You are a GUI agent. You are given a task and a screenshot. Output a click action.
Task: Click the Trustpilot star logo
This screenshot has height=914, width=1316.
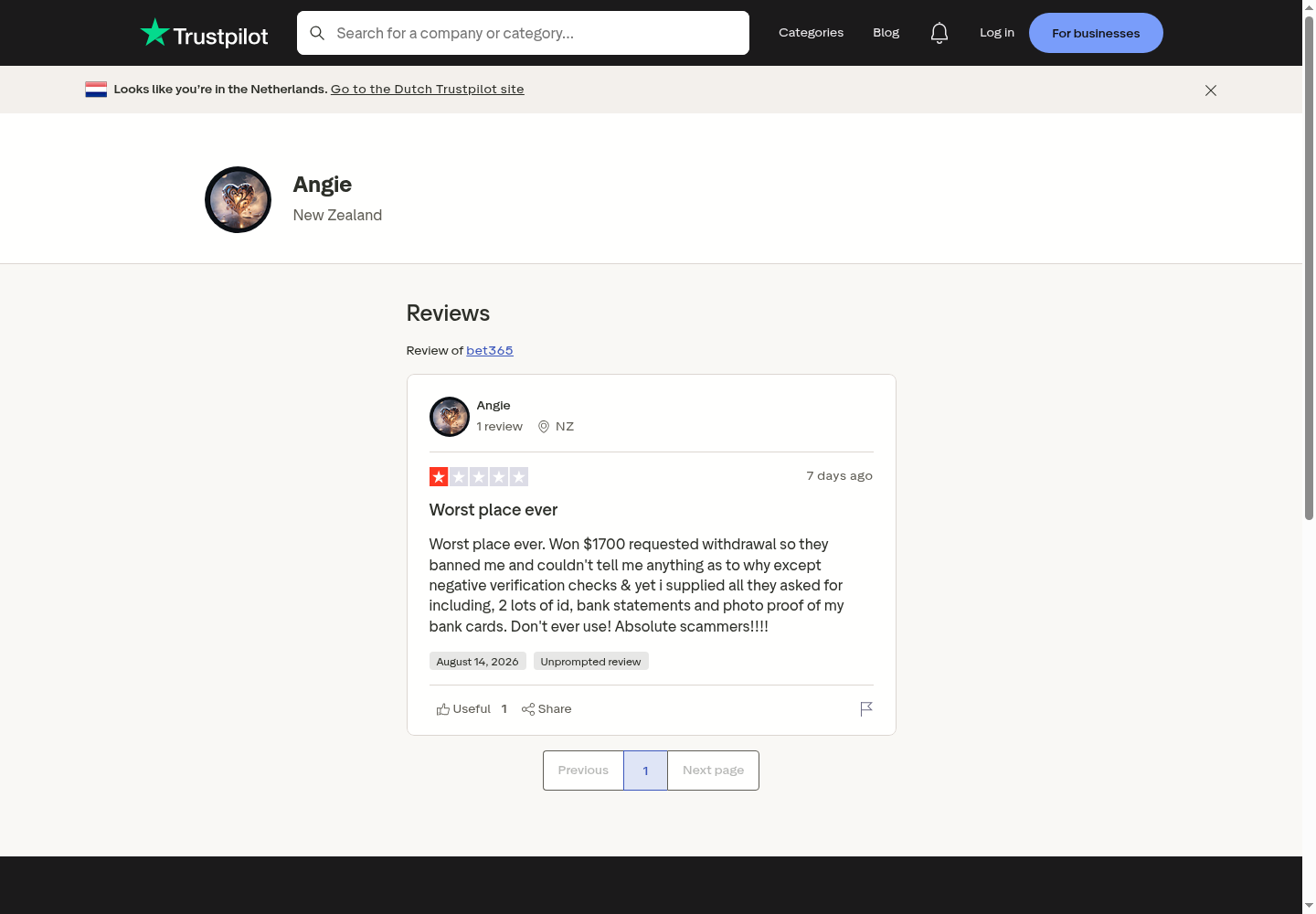click(204, 34)
